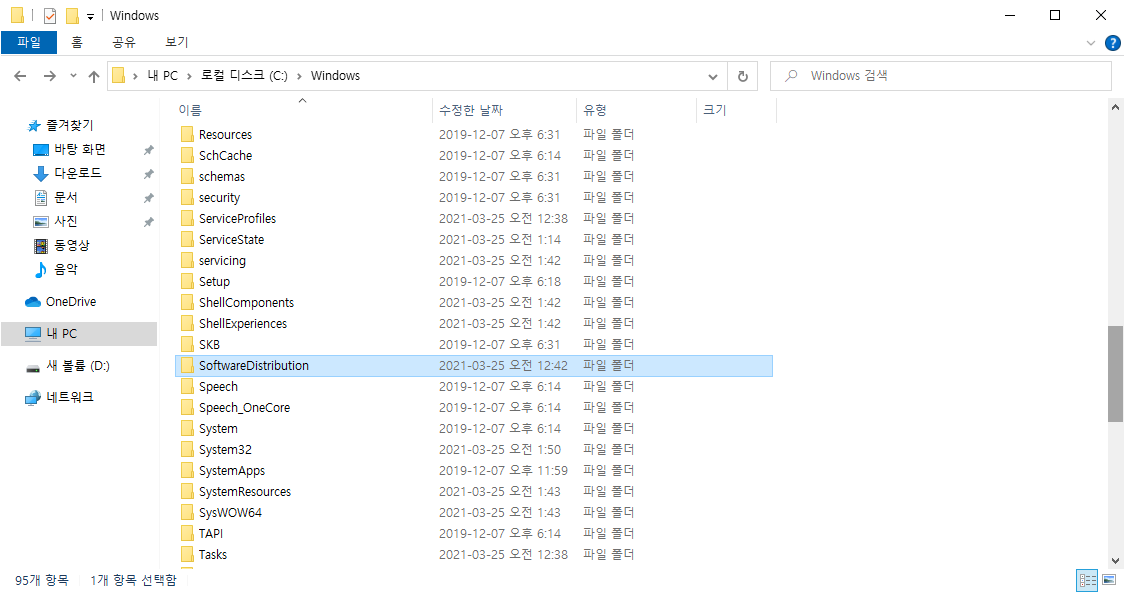The width and height of the screenshot is (1125, 592).
Task: Click the Refresh icon beside the address bar
Action: (740, 75)
